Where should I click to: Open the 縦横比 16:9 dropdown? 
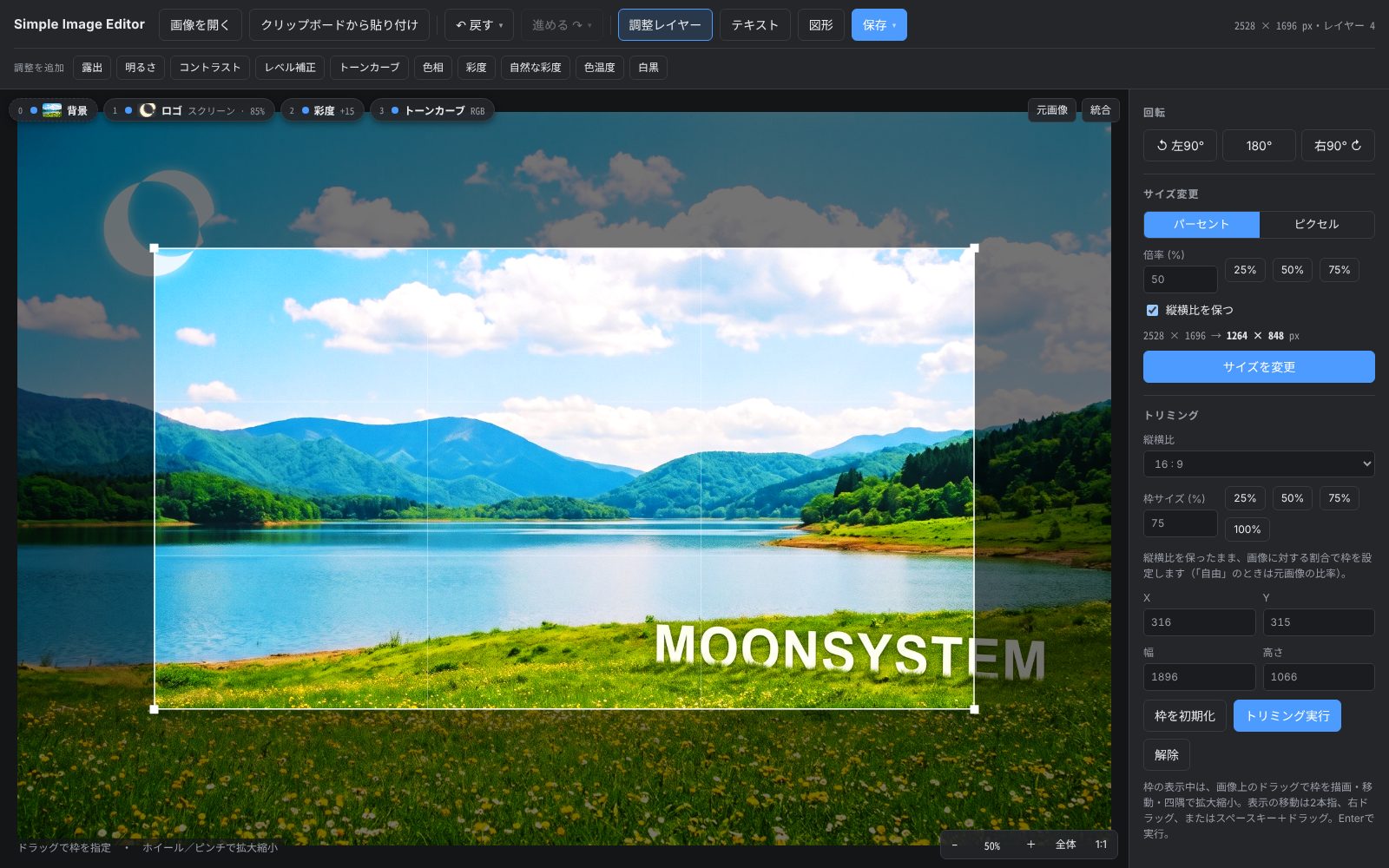click(1259, 464)
